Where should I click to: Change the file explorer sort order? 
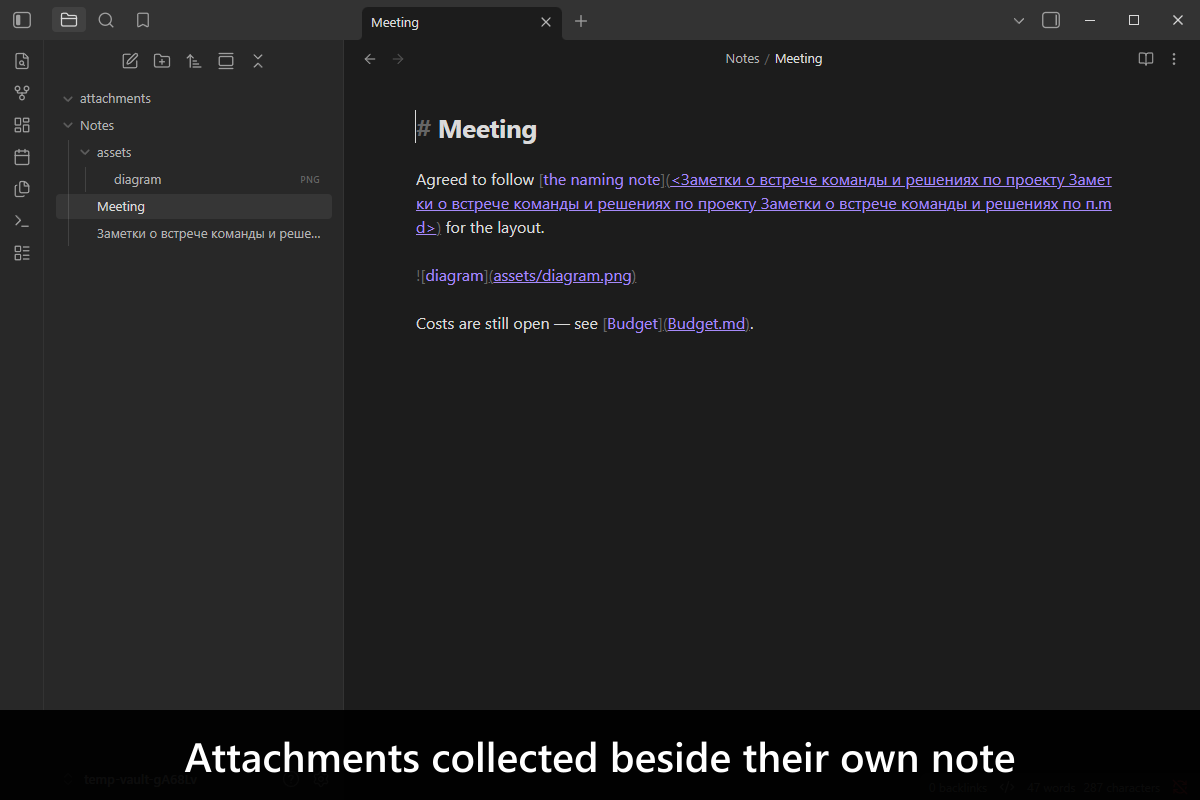(x=194, y=61)
